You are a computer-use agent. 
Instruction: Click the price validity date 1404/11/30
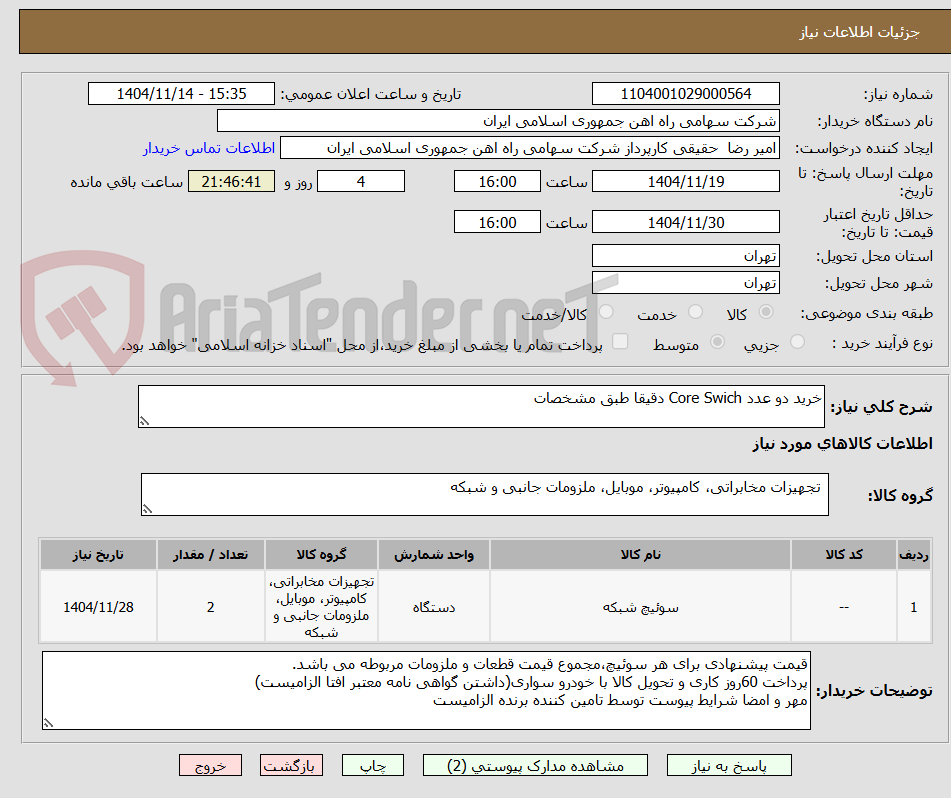coord(685,222)
